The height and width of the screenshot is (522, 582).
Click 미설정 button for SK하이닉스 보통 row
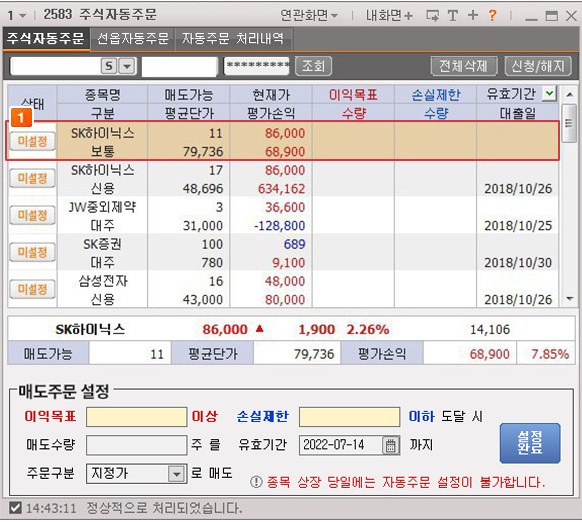[x=32, y=141]
